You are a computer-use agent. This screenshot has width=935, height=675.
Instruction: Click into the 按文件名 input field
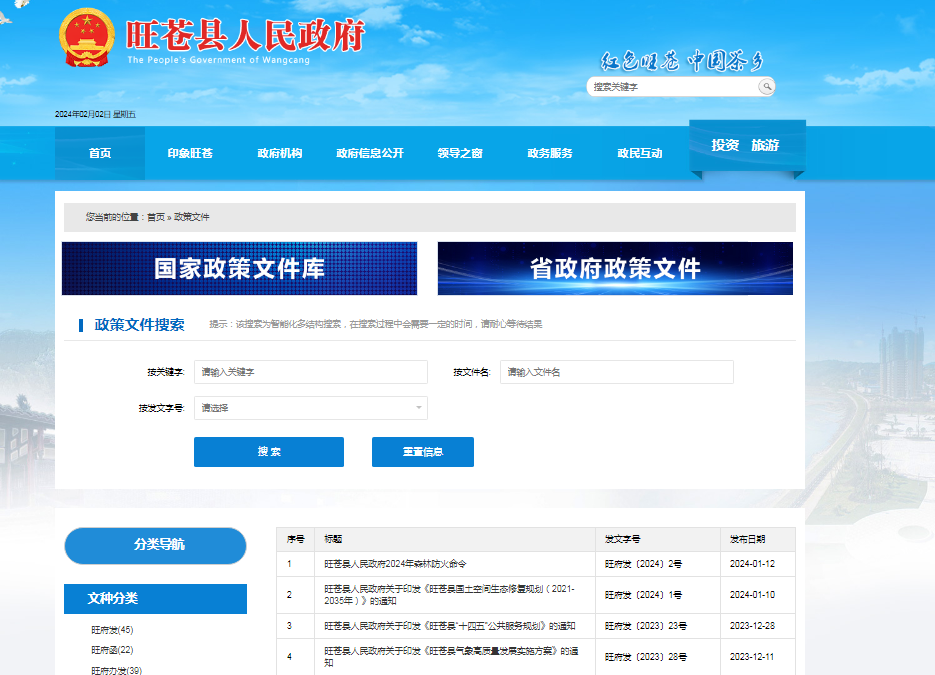point(616,372)
